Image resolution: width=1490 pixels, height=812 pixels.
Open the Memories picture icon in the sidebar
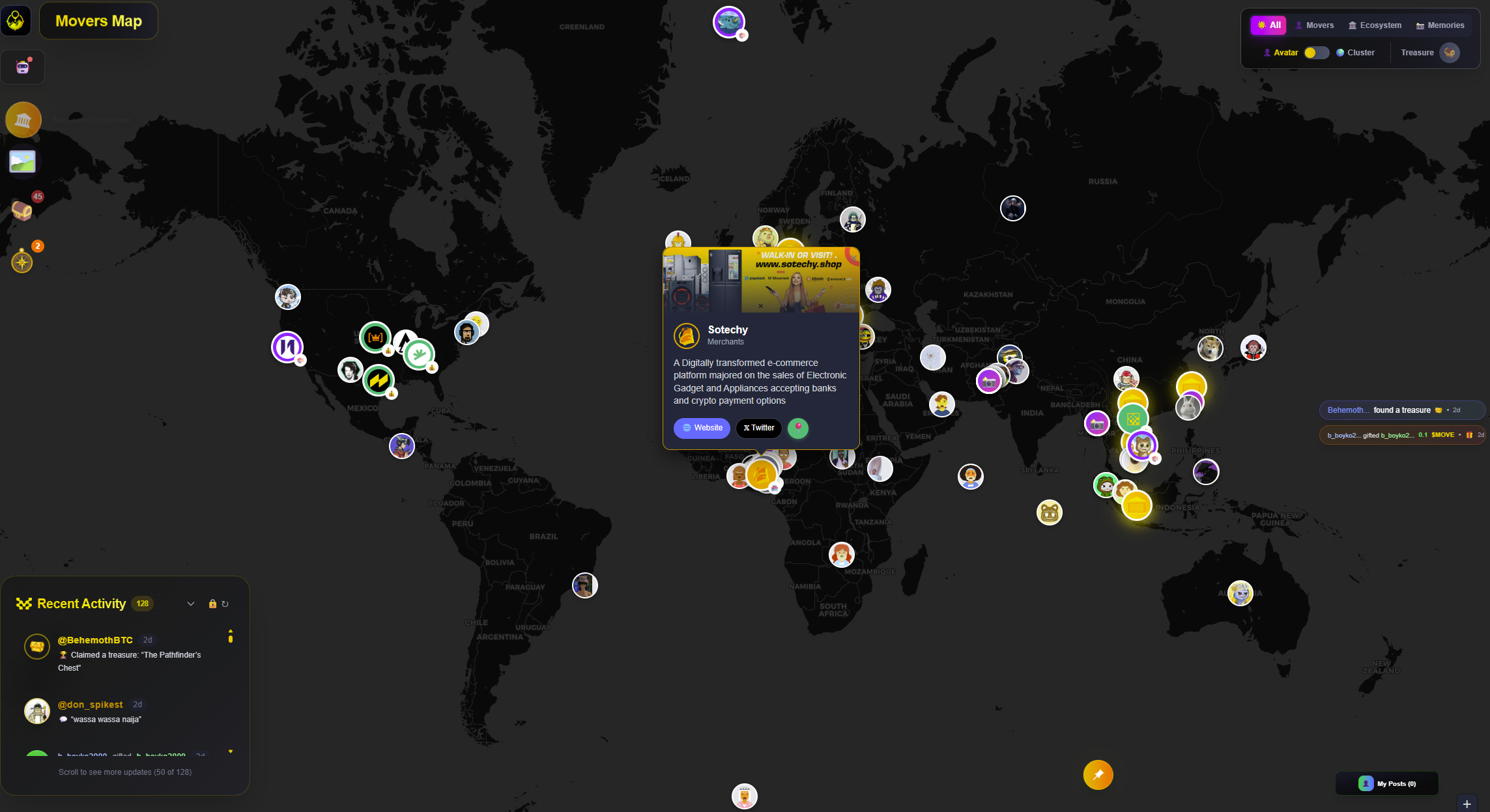click(23, 161)
